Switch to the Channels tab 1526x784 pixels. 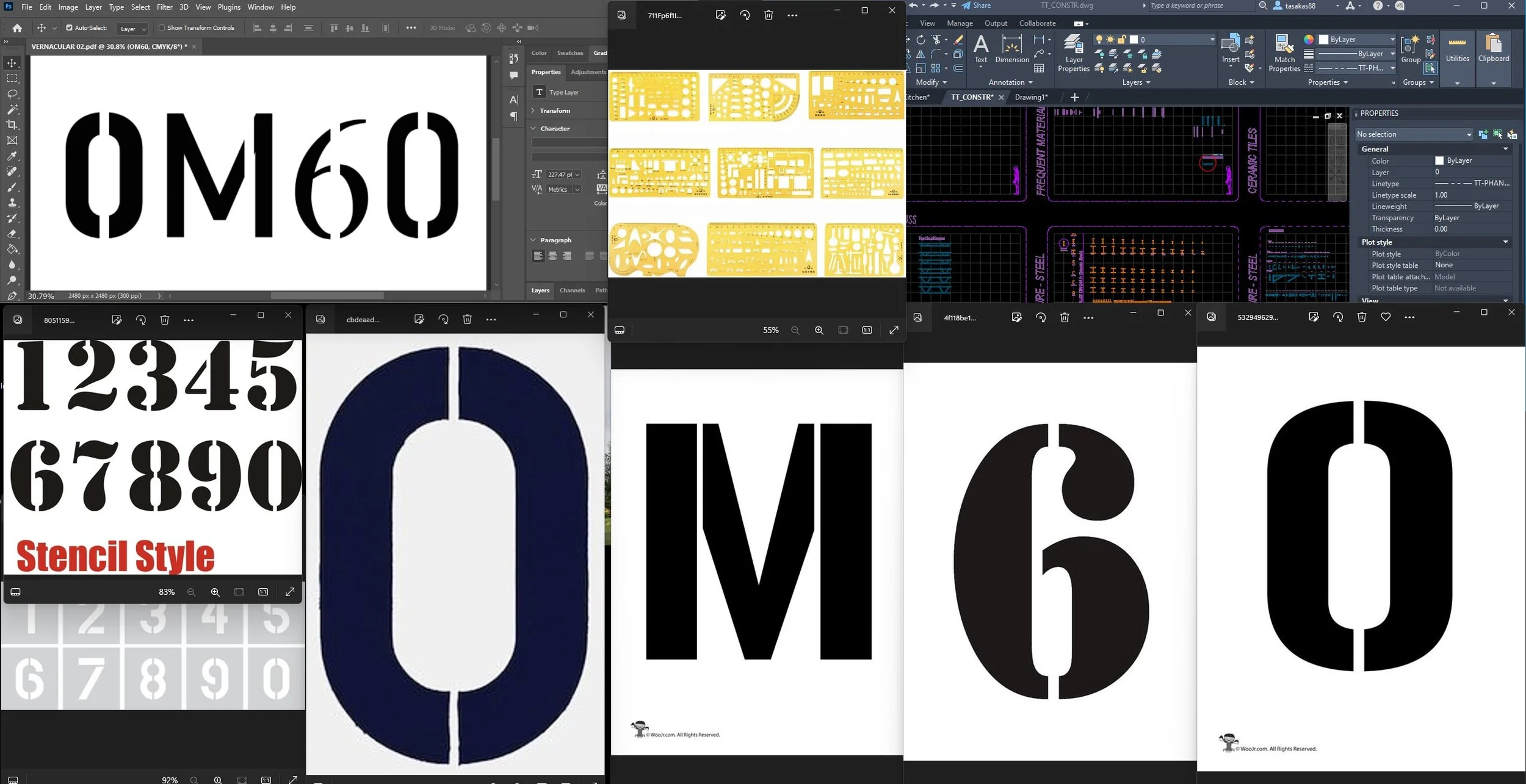[x=571, y=290]
